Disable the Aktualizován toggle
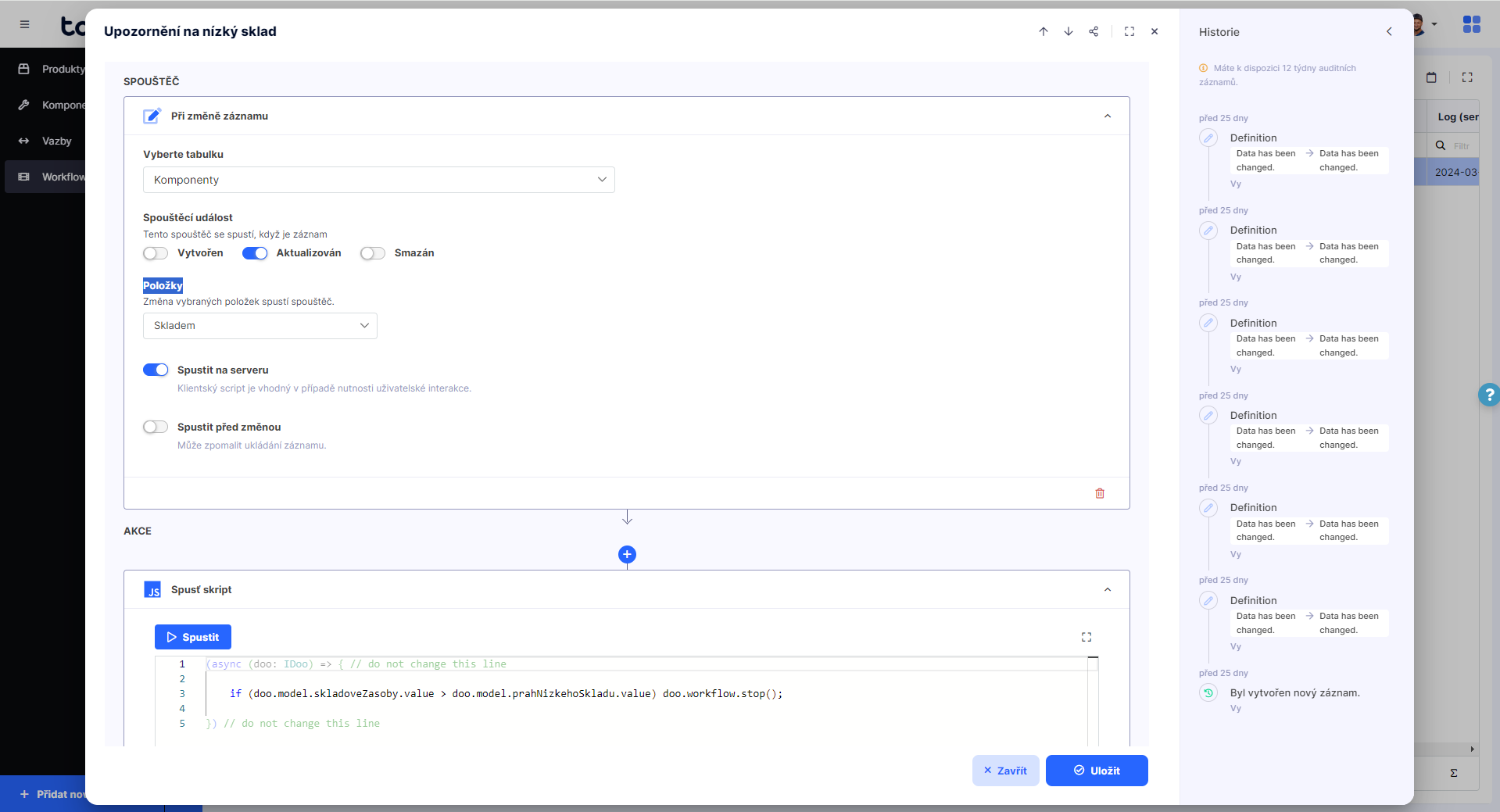The height and width of the screenshot is (812, 1500). click(255, 253)
